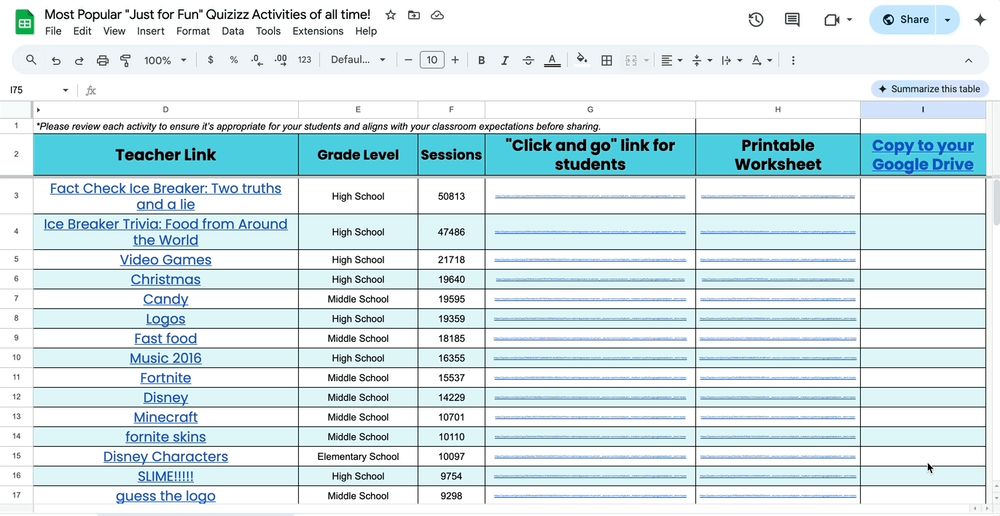This screenshot has width=1000, height=516.
Task: Decrease font size with minus button
Action: (x=408, y=60)
